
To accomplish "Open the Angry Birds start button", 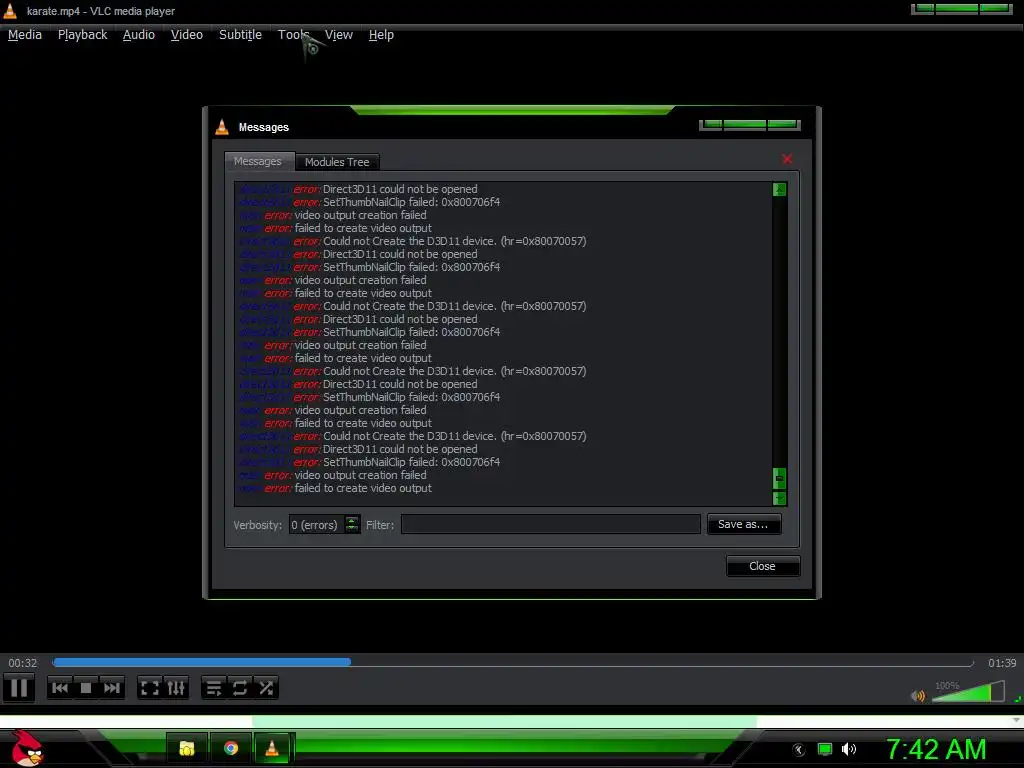I will [x=27, y=748].
